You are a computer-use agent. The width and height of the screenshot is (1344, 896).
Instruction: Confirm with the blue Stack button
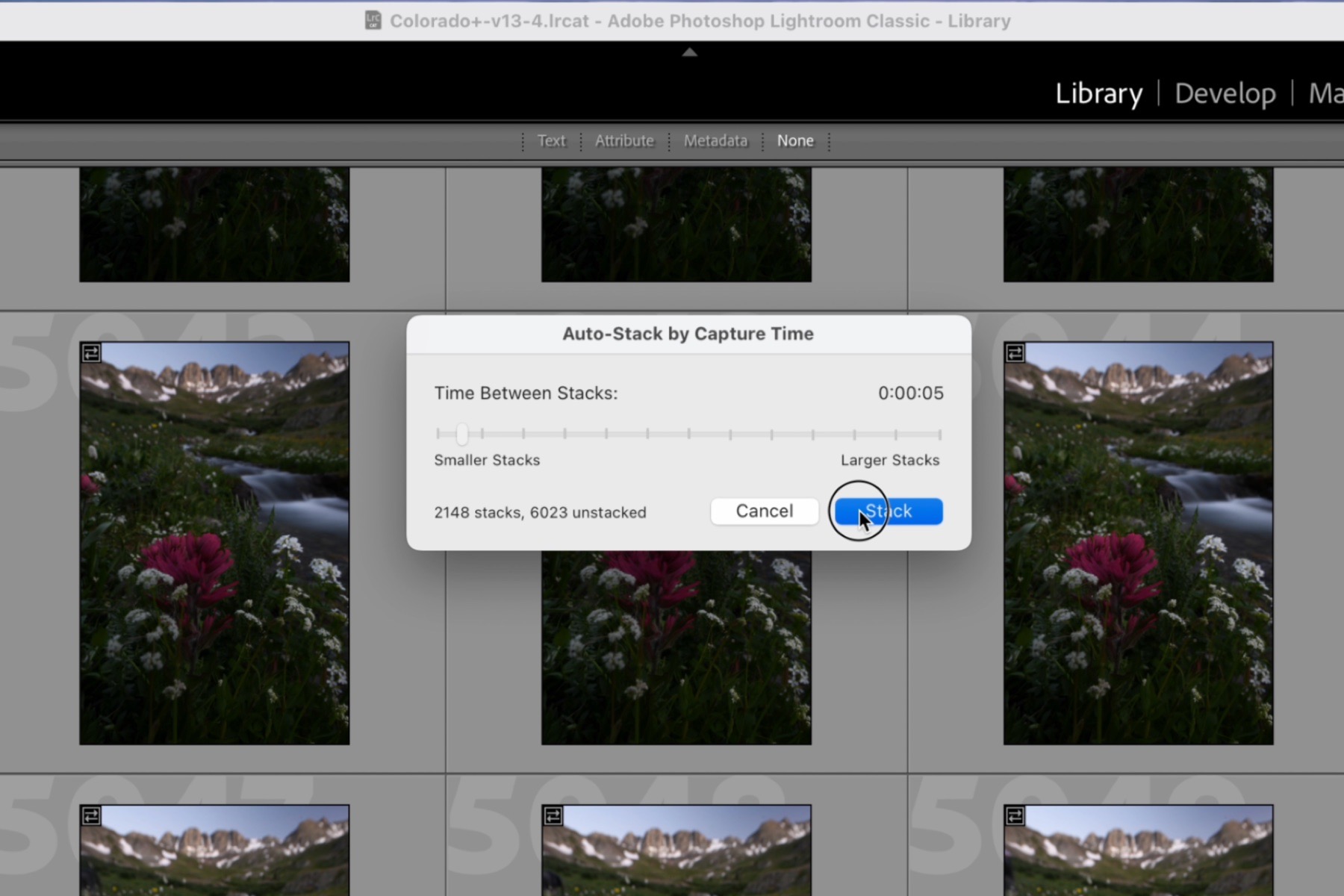click(x=889, y=511)
